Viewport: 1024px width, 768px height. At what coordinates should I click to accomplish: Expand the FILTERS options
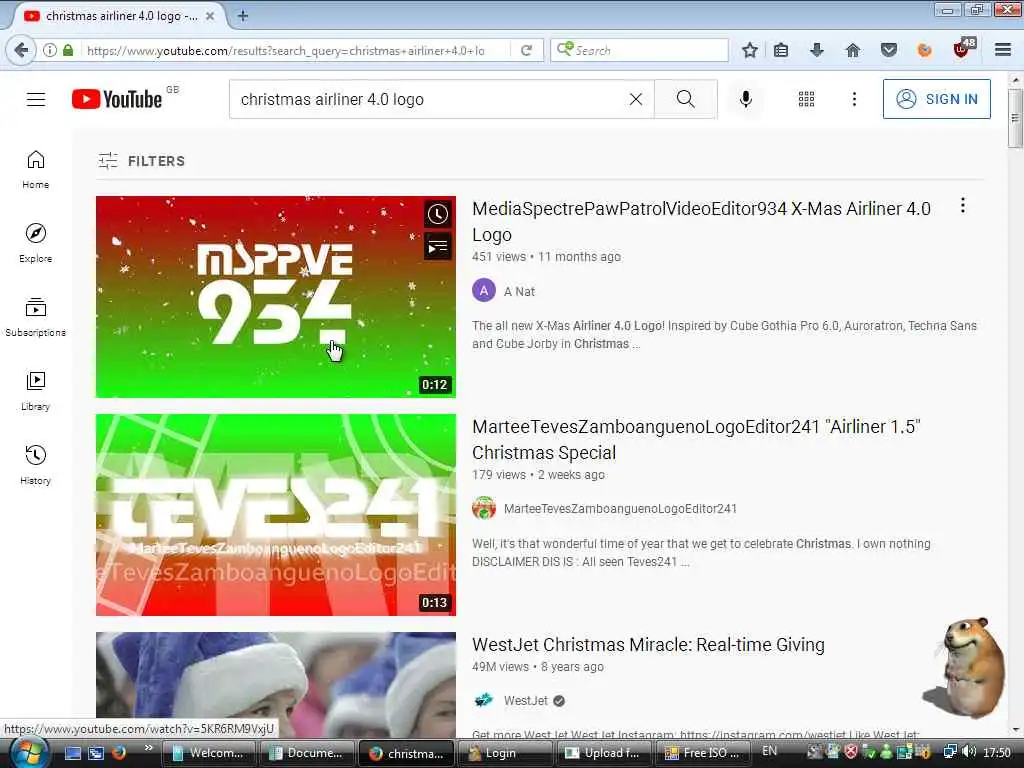[141, 161]
